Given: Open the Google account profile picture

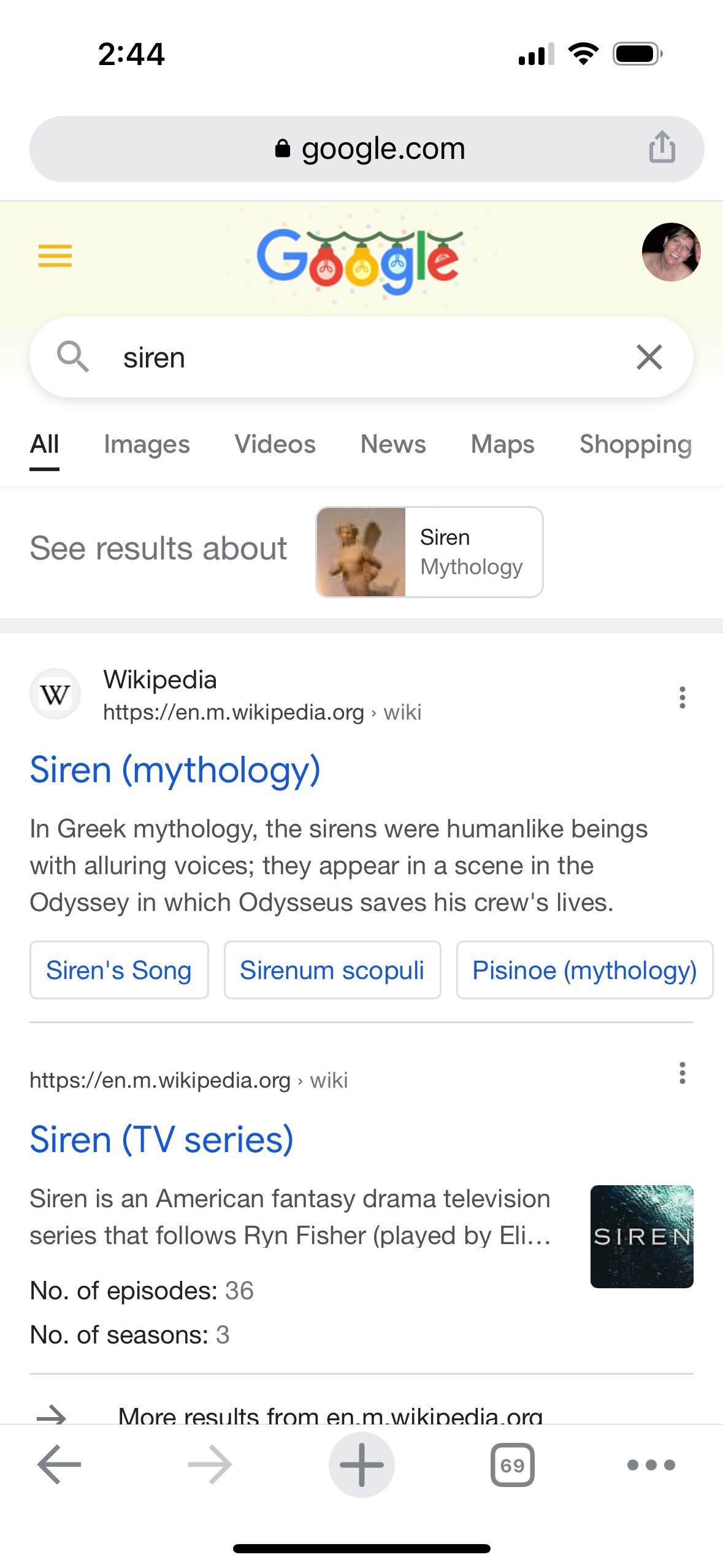Looking at the screenshot, I should [671, 252].
